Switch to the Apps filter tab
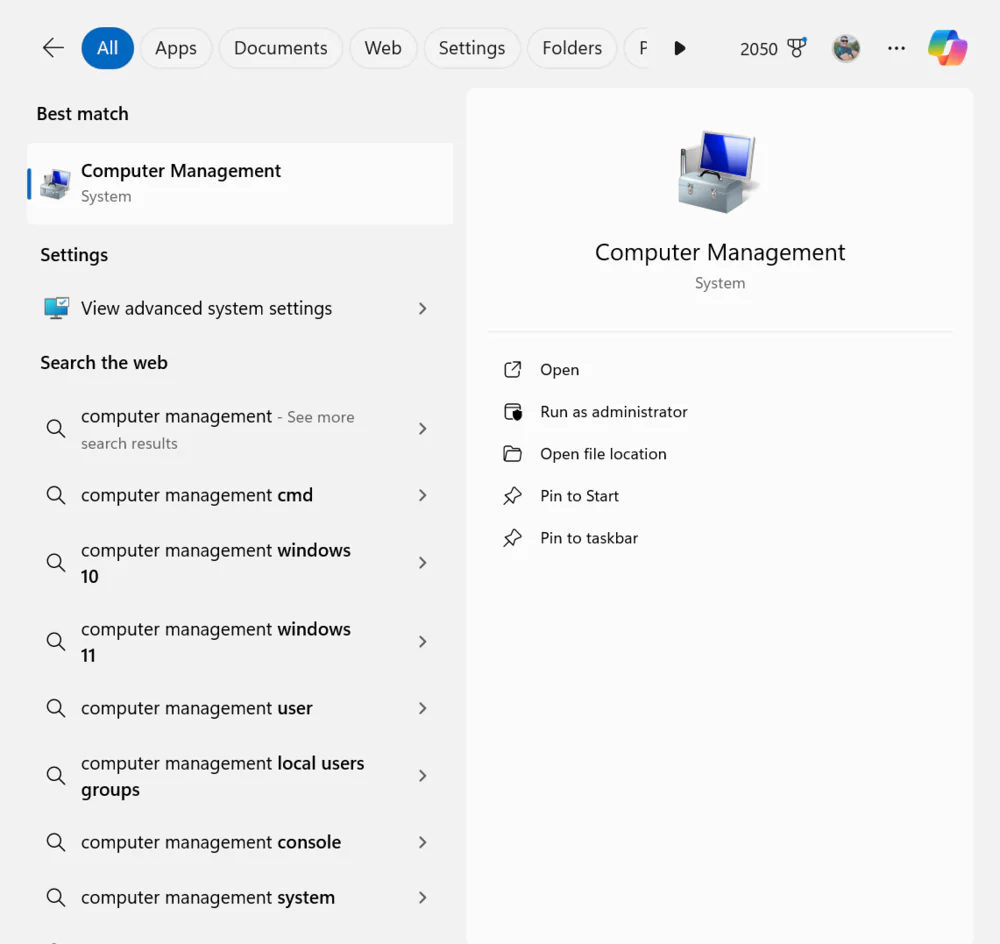This screenshot has width=1000, height=944. click(175, 48)
